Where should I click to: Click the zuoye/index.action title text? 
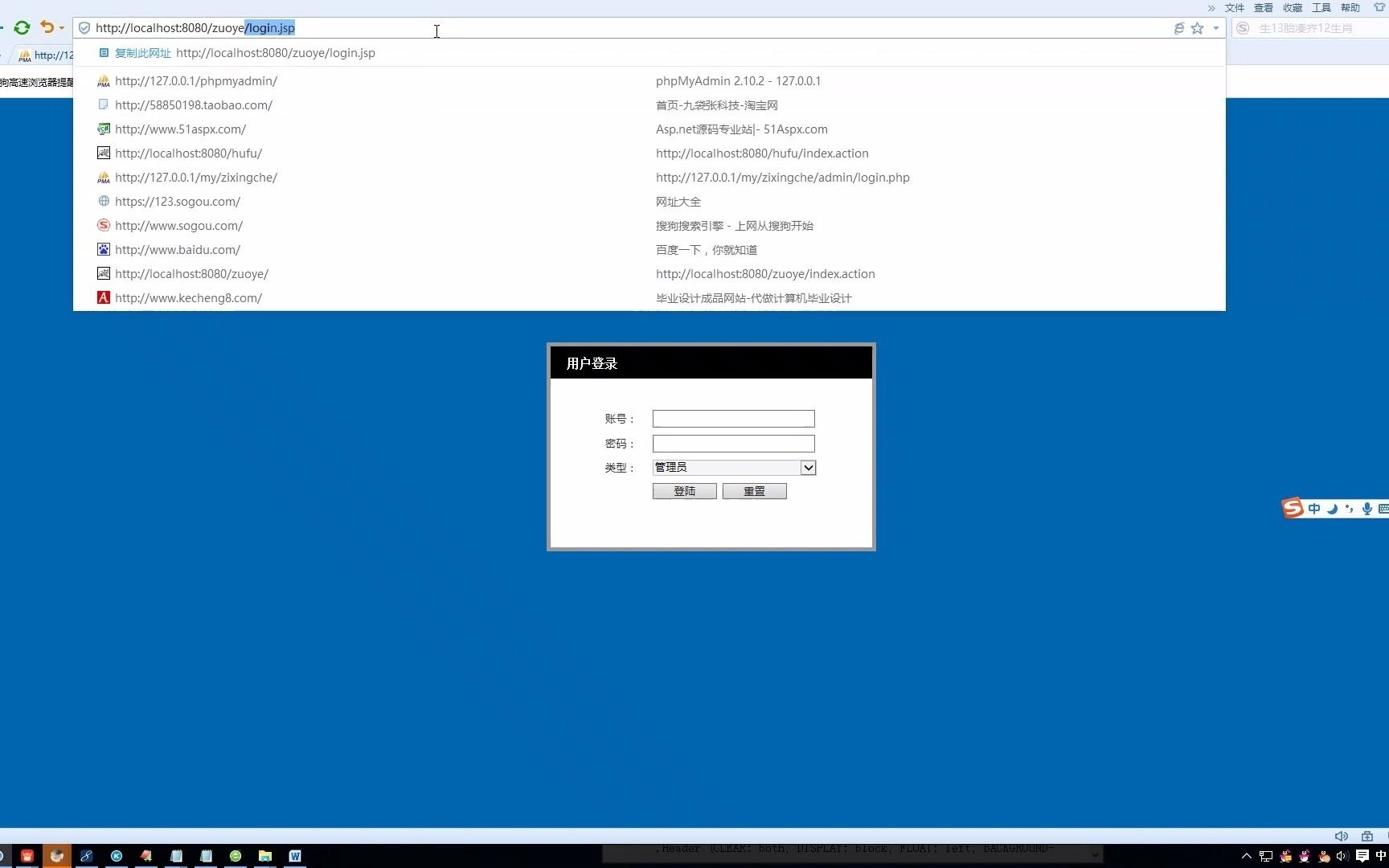765,274
